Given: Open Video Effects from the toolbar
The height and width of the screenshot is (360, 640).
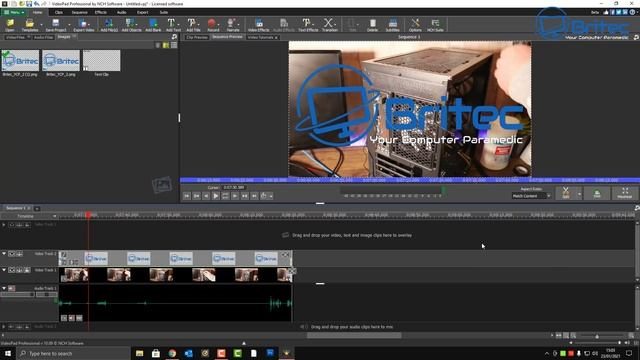Looking at the screenshot, I should pyautogui.click(x=258, y=25).
